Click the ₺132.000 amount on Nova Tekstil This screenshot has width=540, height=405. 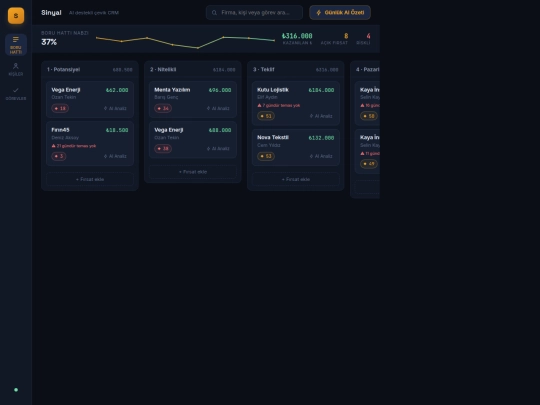321,138
